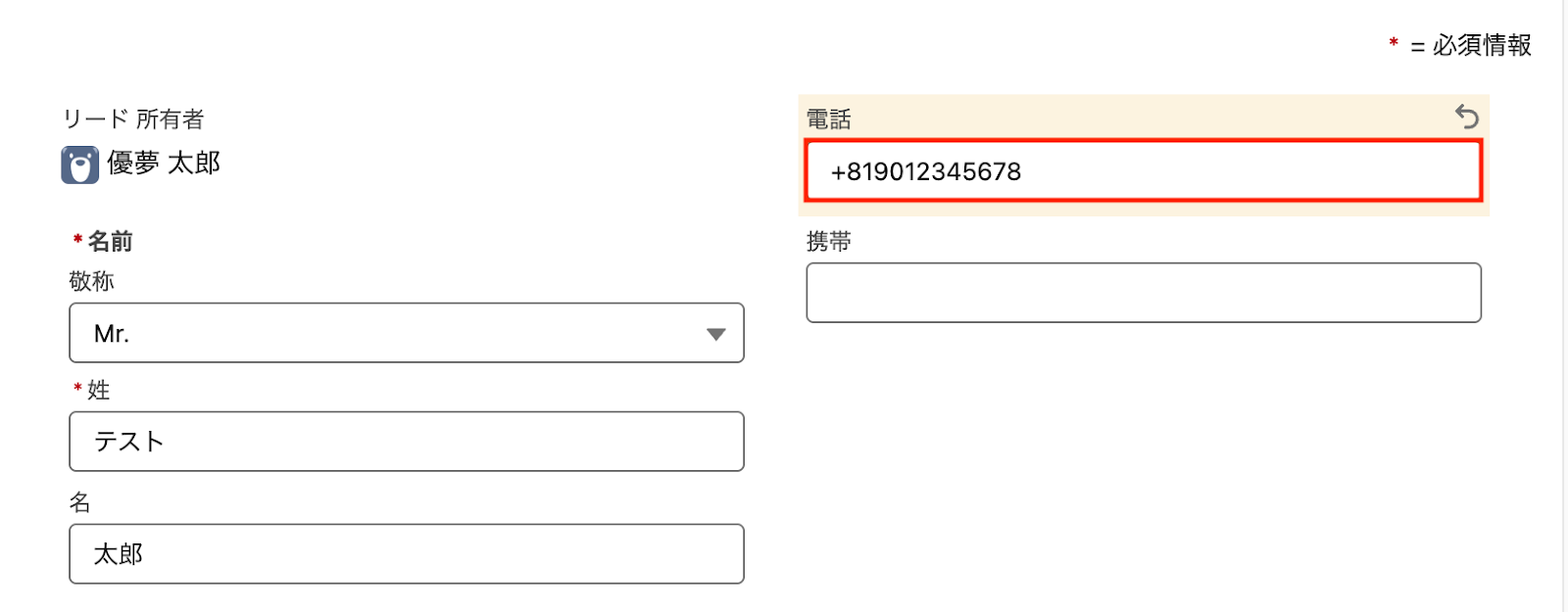Click the red asterisk beside 必須情報 legend
Screen dimensions: 1568x612
tap(1393, 42)
